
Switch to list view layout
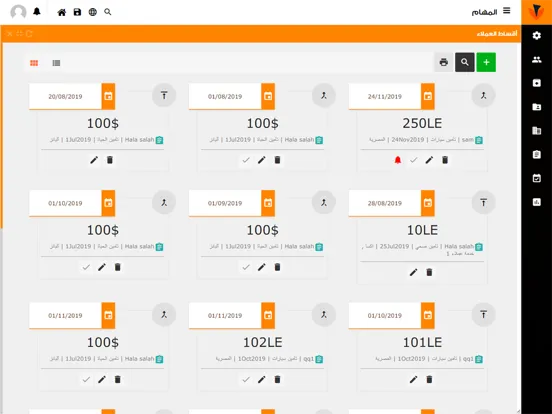pos(56,63)
